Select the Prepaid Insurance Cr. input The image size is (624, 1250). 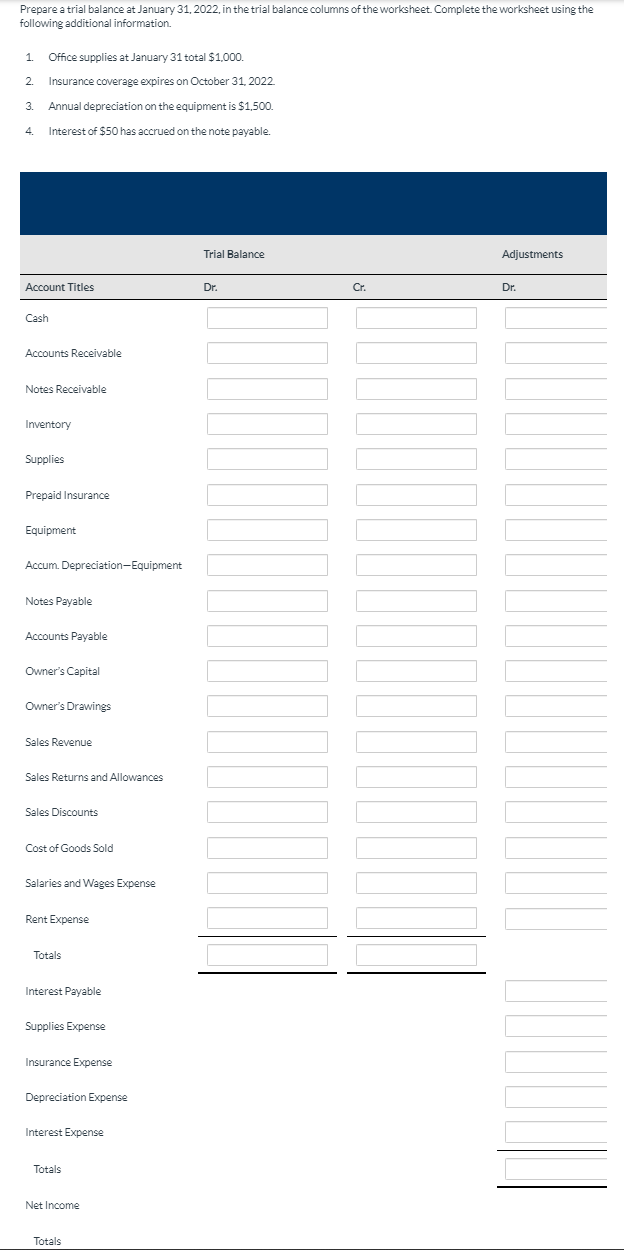[416, 494]
